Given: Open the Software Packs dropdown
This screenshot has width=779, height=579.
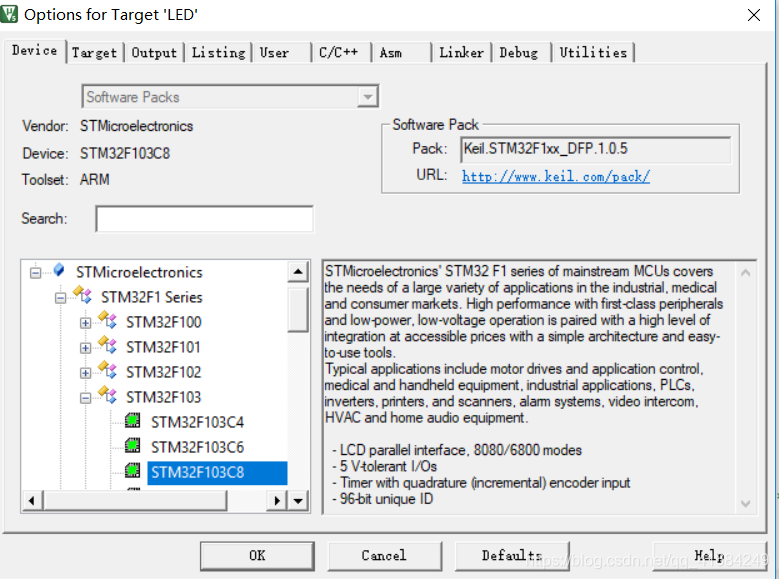Looking at the screenshot, I should click(368, 96).
